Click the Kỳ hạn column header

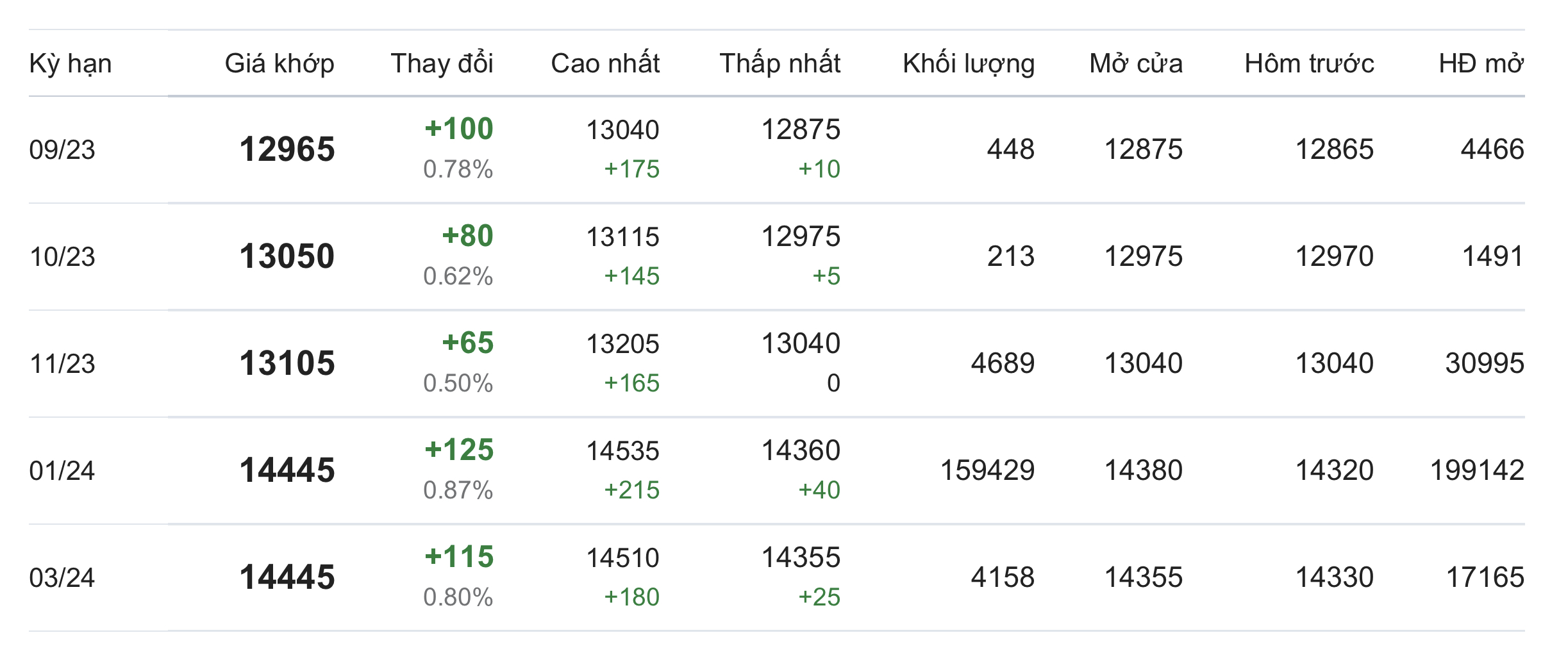click(71, 63)
